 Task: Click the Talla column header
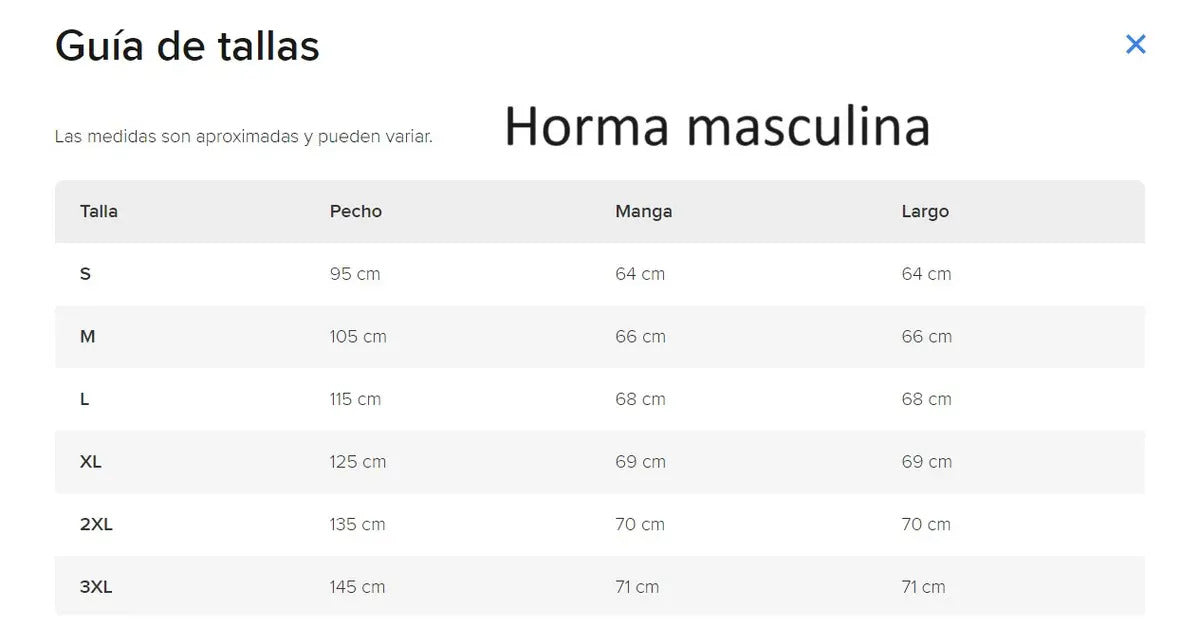pyautogui.click(x=99, y=211)
